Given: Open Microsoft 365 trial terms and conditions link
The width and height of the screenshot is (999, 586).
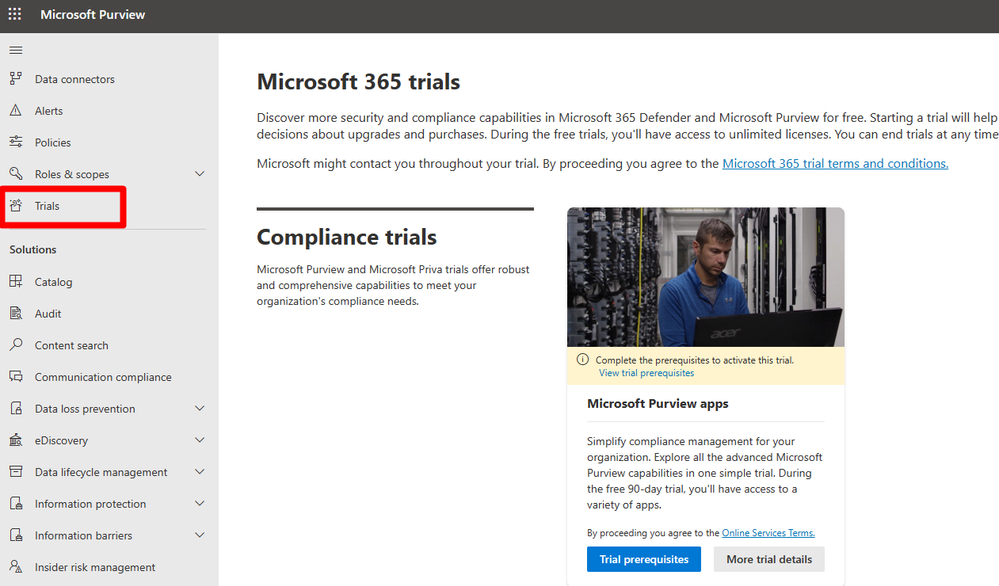Looking at the screenshot, I should coord(835,163).
